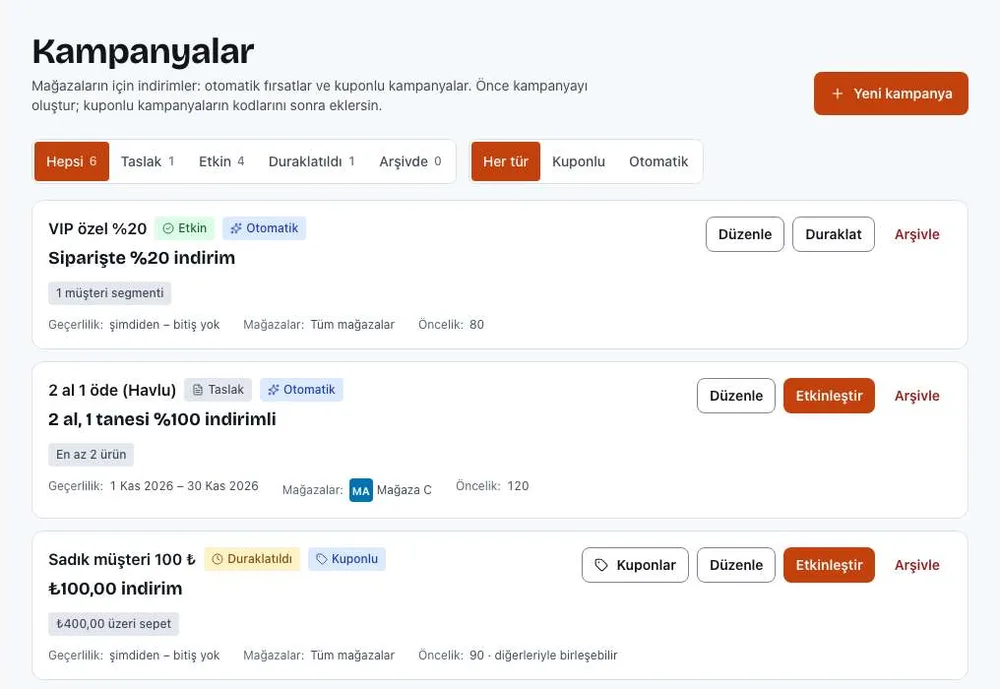This screenshot has width=1000, height=689.
Task: Click Otomatik badge on VIP özel %20
Action: 264,228
